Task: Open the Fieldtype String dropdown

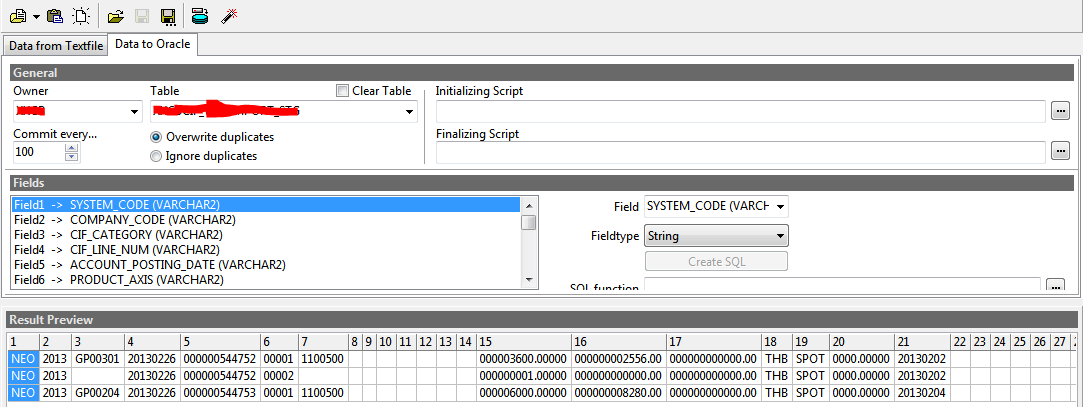Action: tap(780, 236)
